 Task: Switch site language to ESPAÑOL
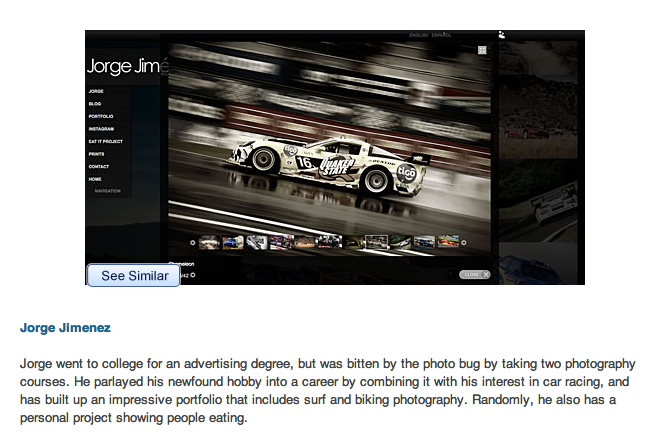(441, 35)
